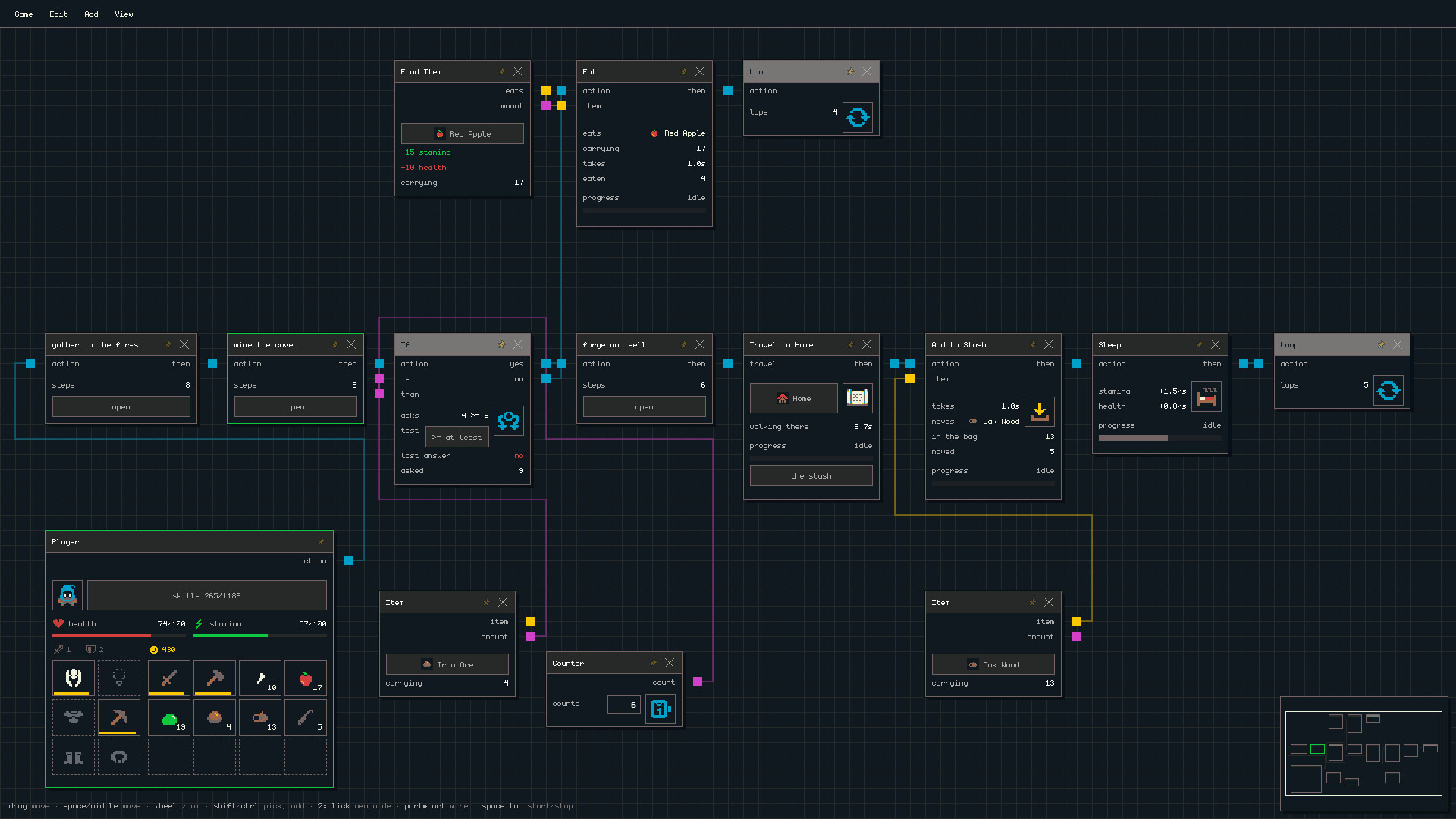Click the Player health bar
This screenshot has height=819, width=1456.
(119, 635)
